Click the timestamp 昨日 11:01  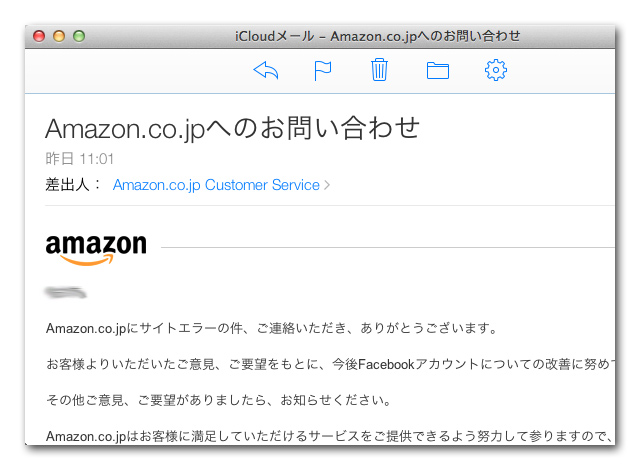point(80,159)
